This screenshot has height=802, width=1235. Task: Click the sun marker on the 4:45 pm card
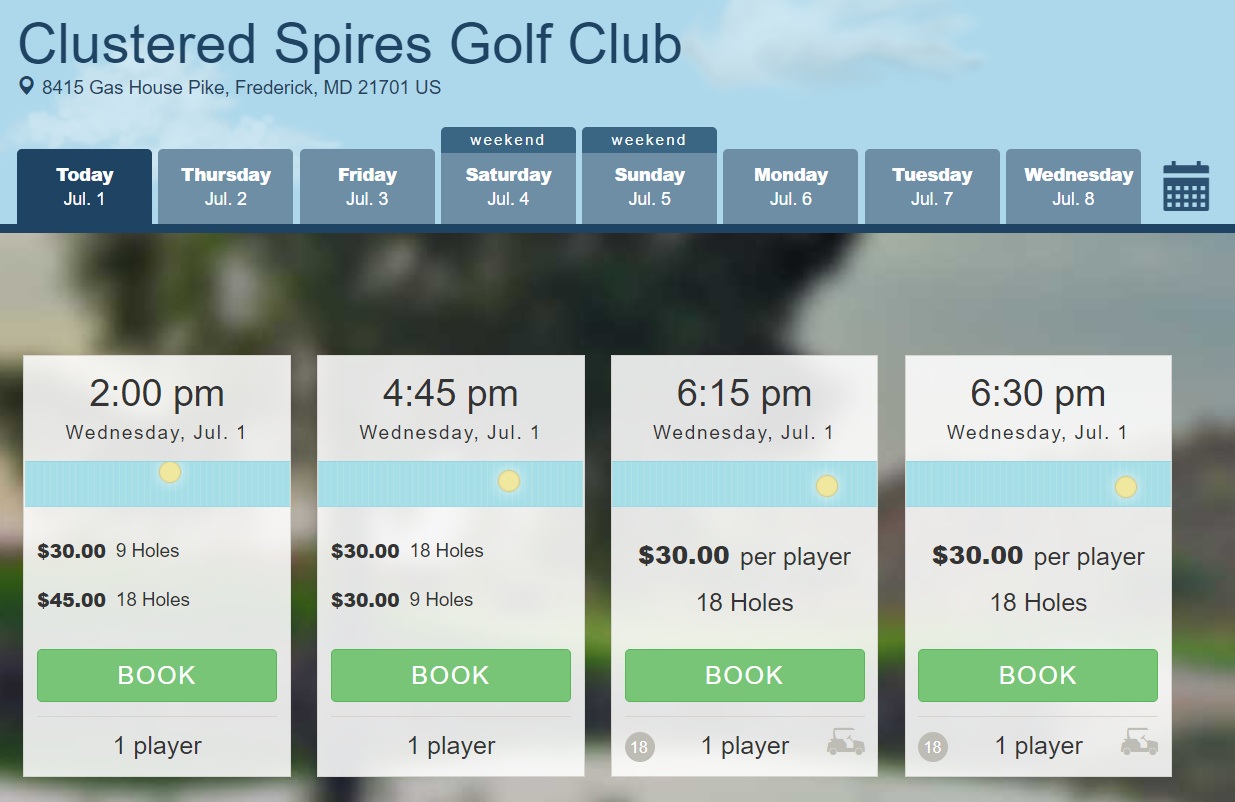click(x=509, y=481)
